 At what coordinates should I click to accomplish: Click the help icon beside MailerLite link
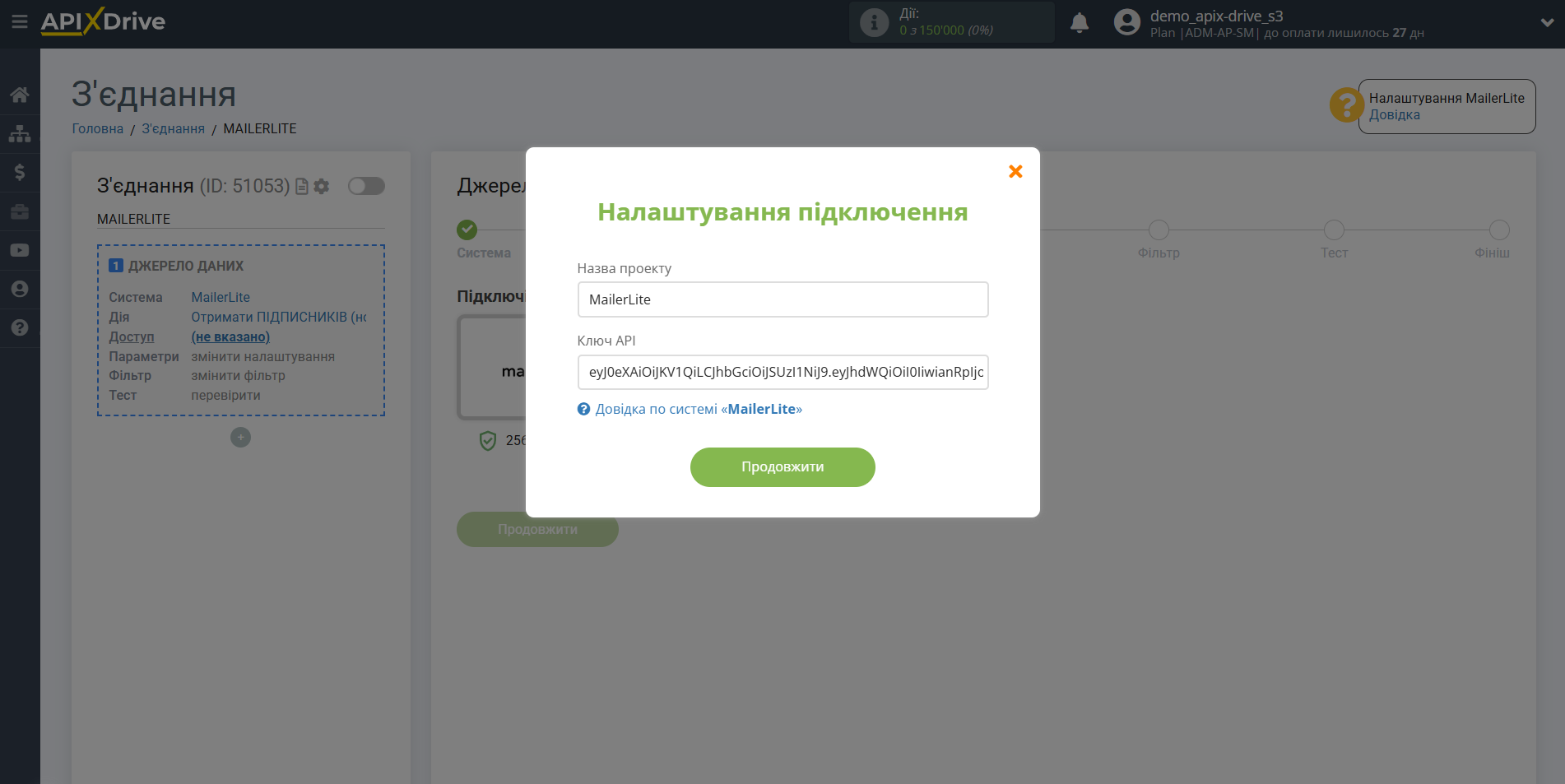tap(583, 409)
